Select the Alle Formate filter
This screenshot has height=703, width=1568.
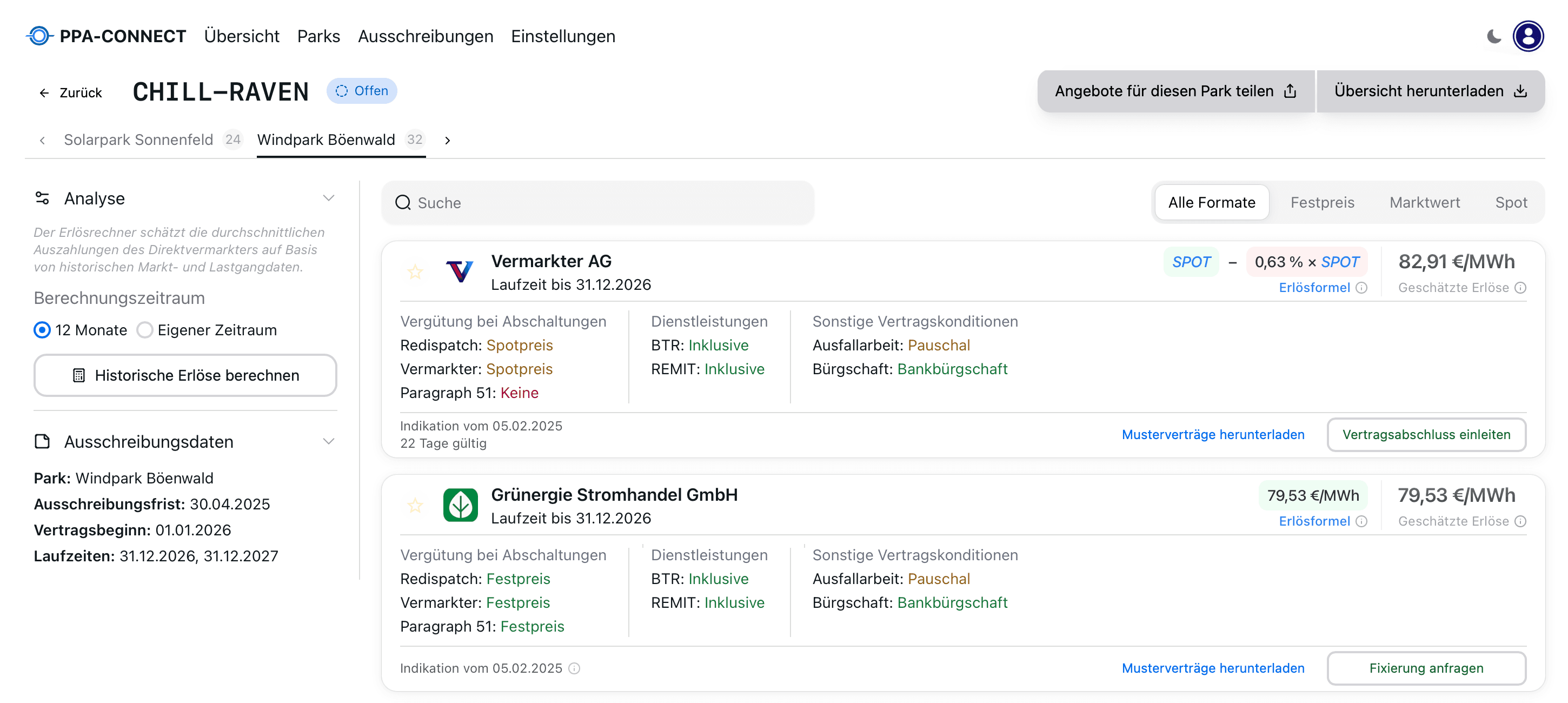(x=1211, y=202)
